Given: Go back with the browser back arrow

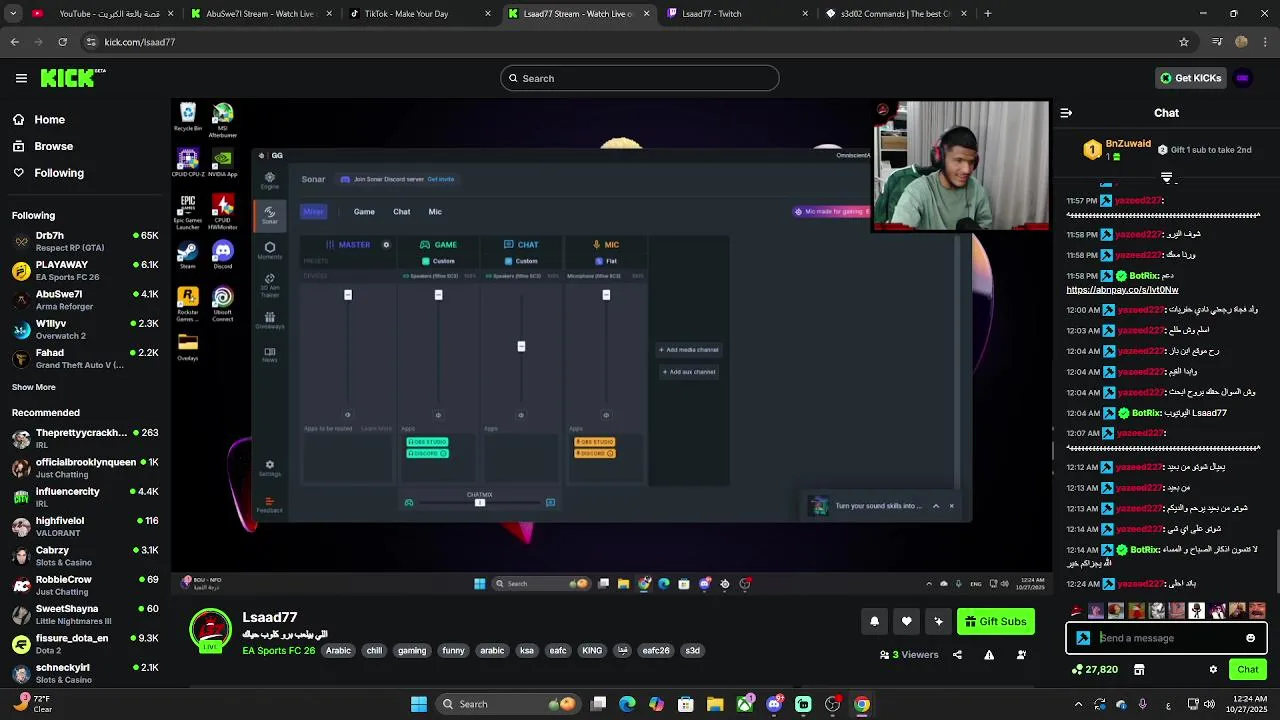Looking at the screenshot, I should 14,42.
